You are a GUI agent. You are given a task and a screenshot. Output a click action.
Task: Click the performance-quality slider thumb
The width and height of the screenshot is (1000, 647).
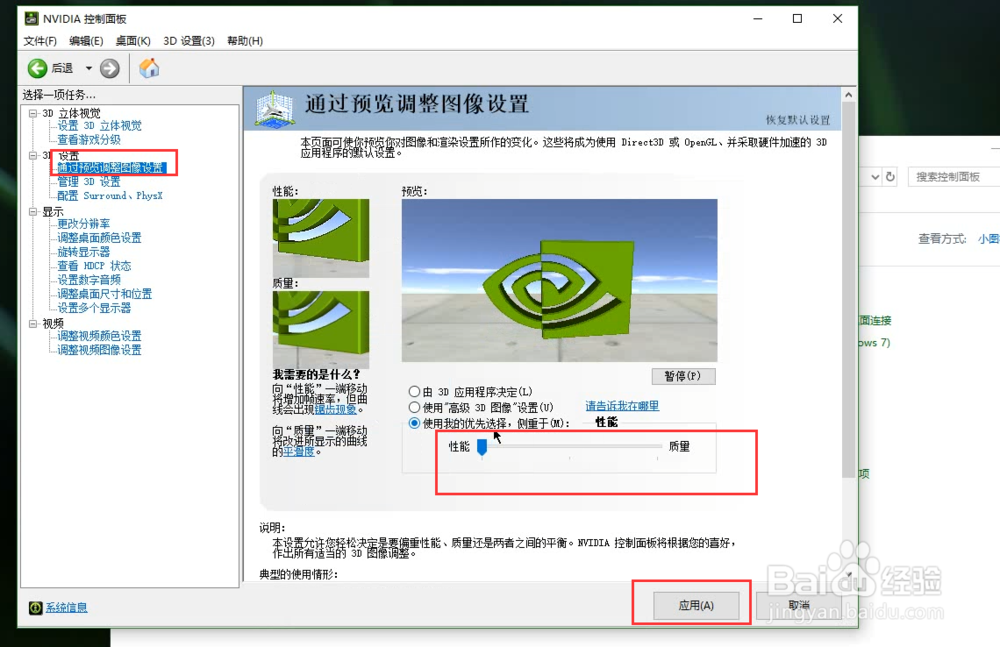[482, 447]
